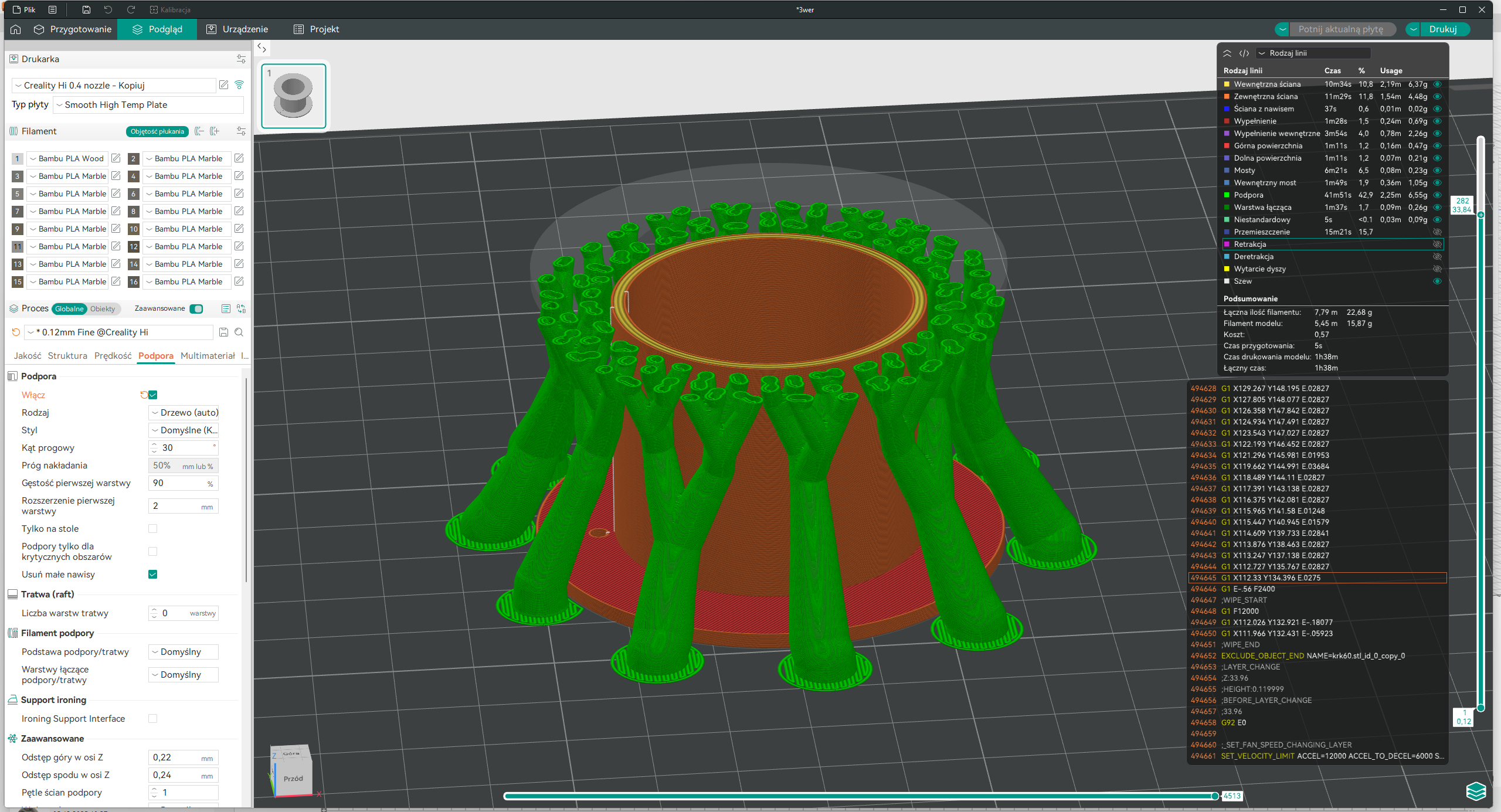Switch to the Przygotowanie tab
Image resolution: width=1501 pixels, height=812 pixels.
[73, 29]
